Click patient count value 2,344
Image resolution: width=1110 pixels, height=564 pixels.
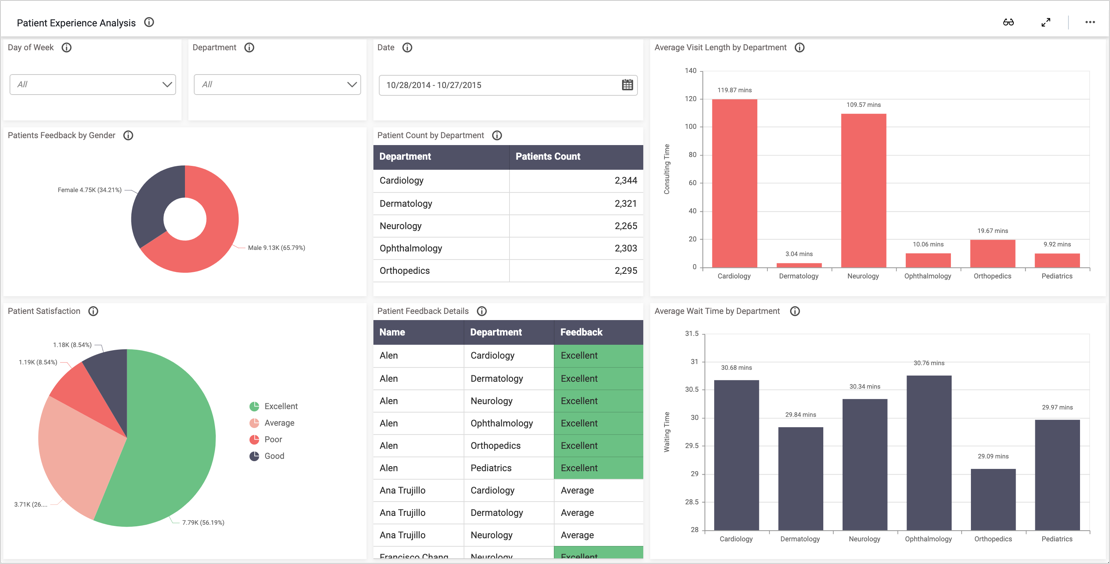point(626,181)
